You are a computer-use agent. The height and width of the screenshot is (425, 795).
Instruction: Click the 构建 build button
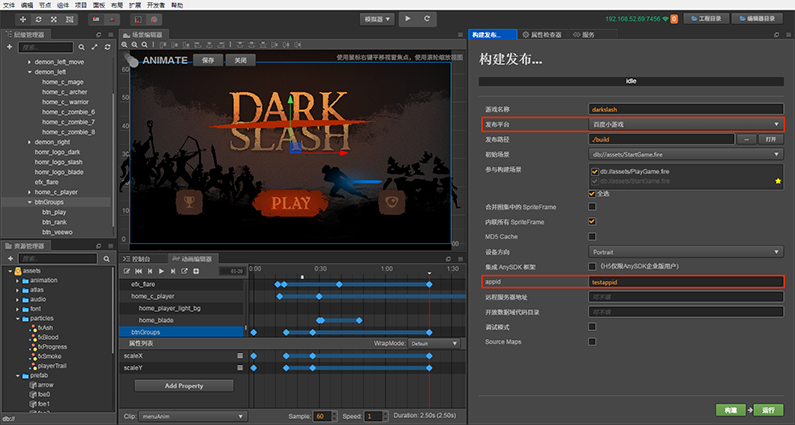pos(731,410)
